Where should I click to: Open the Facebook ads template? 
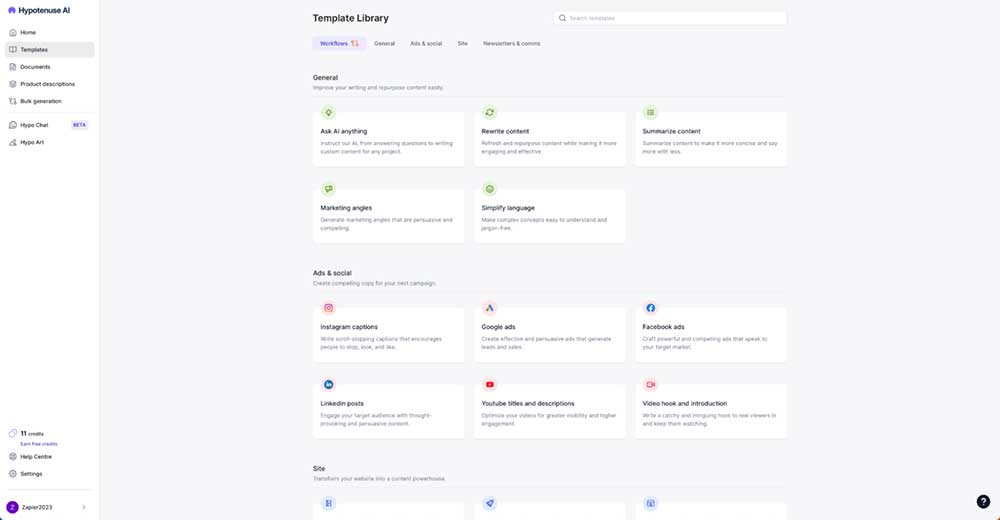point(711,334)
